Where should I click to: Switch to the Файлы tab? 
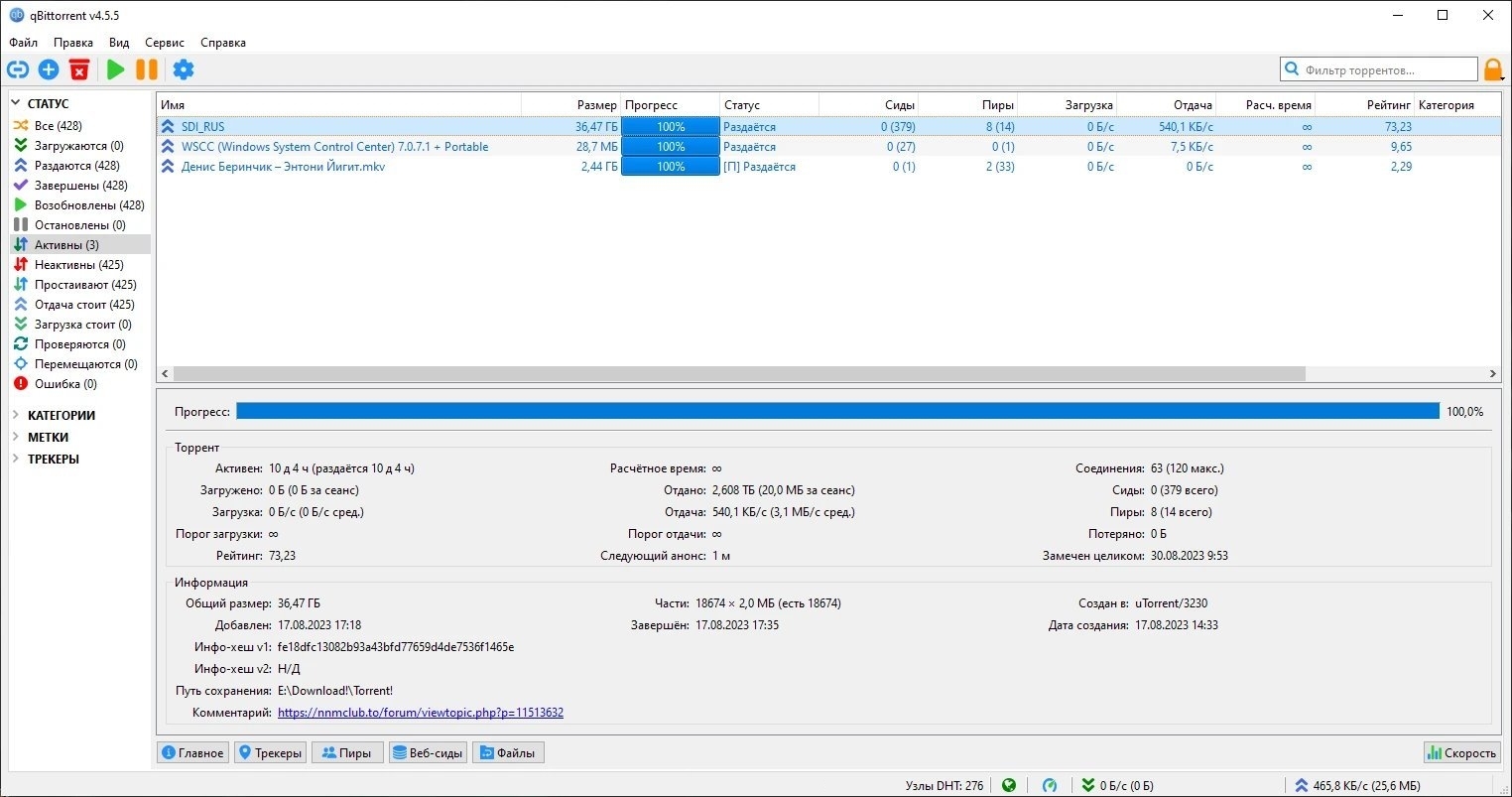click(x=508, y=753)
